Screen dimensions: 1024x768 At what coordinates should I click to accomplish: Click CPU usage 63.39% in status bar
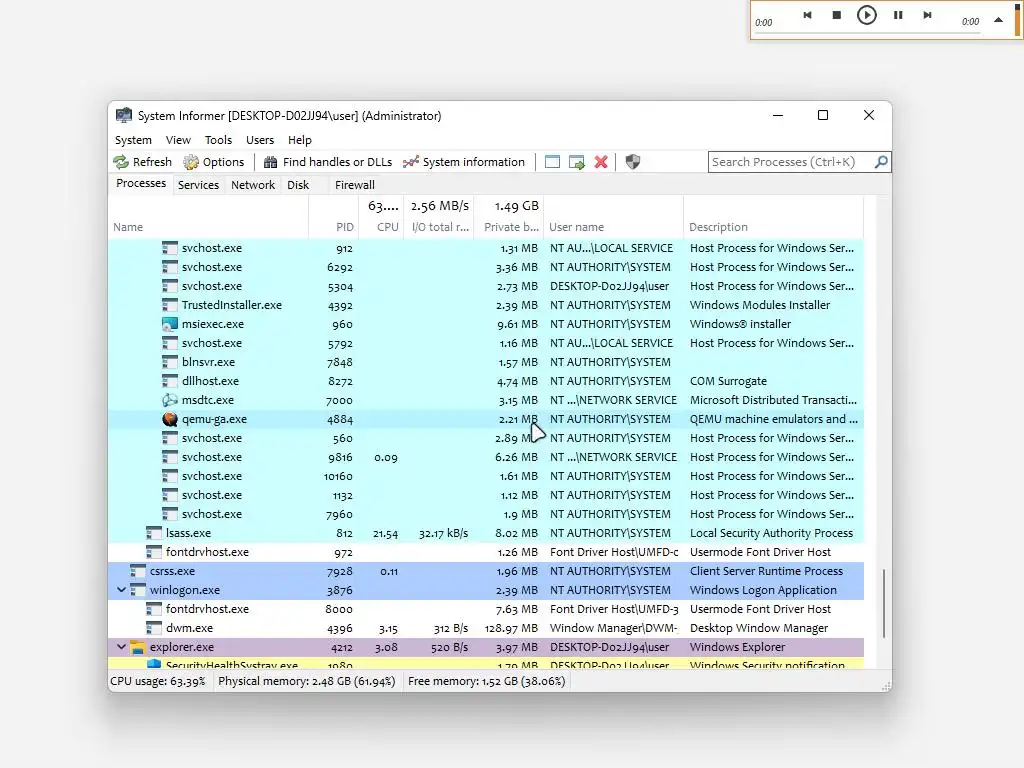[x=157, y=681]
